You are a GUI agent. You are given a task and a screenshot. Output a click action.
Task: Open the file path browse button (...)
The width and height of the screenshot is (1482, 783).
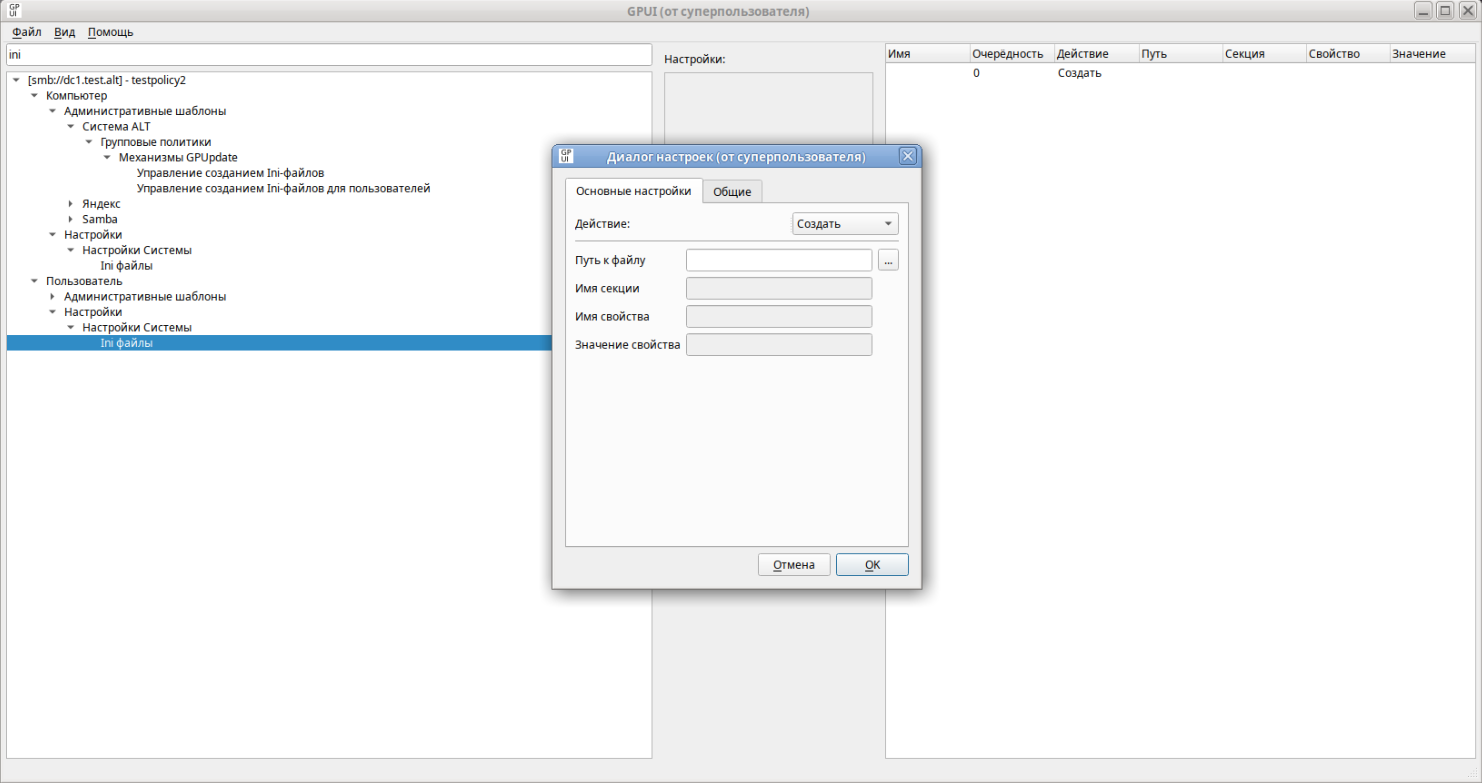pyautogui.click(x=888, y=260)
